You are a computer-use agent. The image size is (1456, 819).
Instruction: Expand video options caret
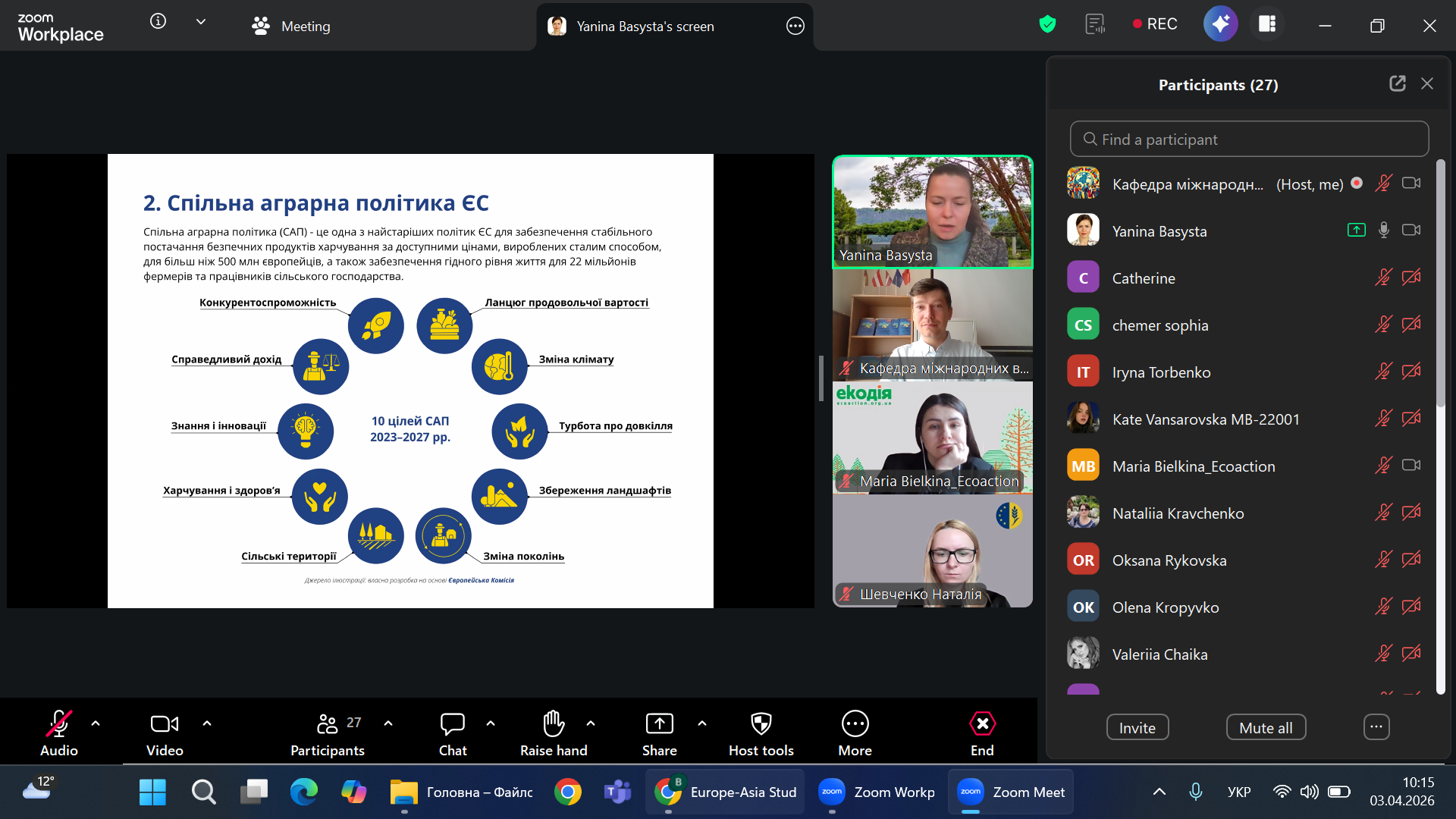[x=207, y=723]
